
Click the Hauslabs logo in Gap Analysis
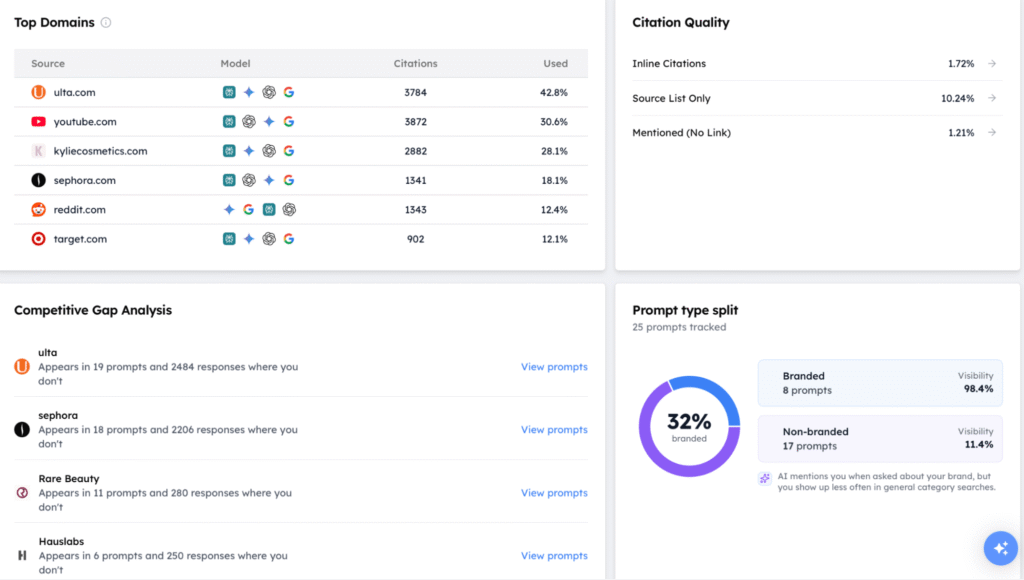[22, 555]
